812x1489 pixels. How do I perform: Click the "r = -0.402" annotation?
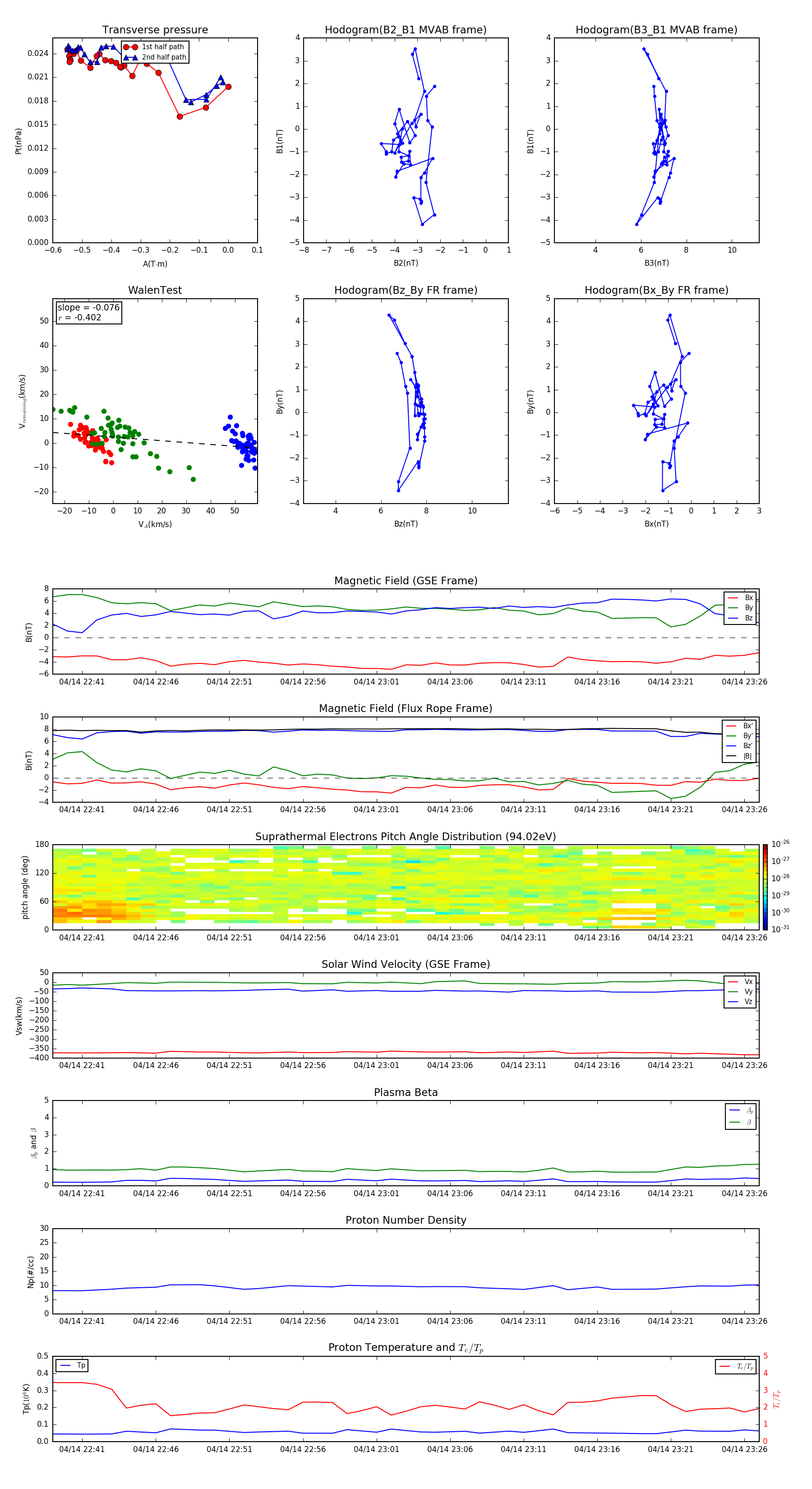pyautogui.click(x=80, y=317)
